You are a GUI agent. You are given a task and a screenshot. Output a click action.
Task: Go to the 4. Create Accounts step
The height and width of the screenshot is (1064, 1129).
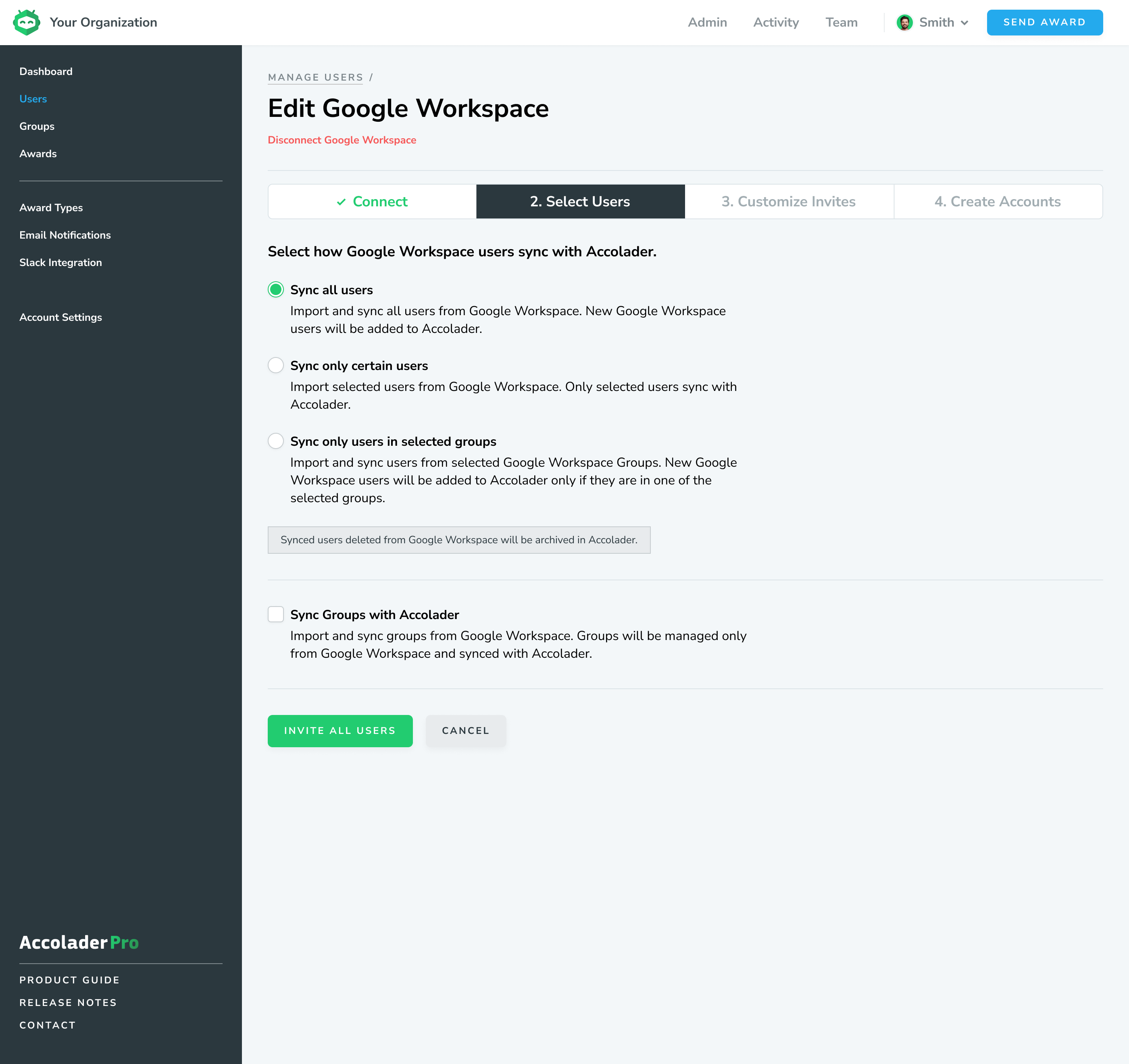click(997, 202)
